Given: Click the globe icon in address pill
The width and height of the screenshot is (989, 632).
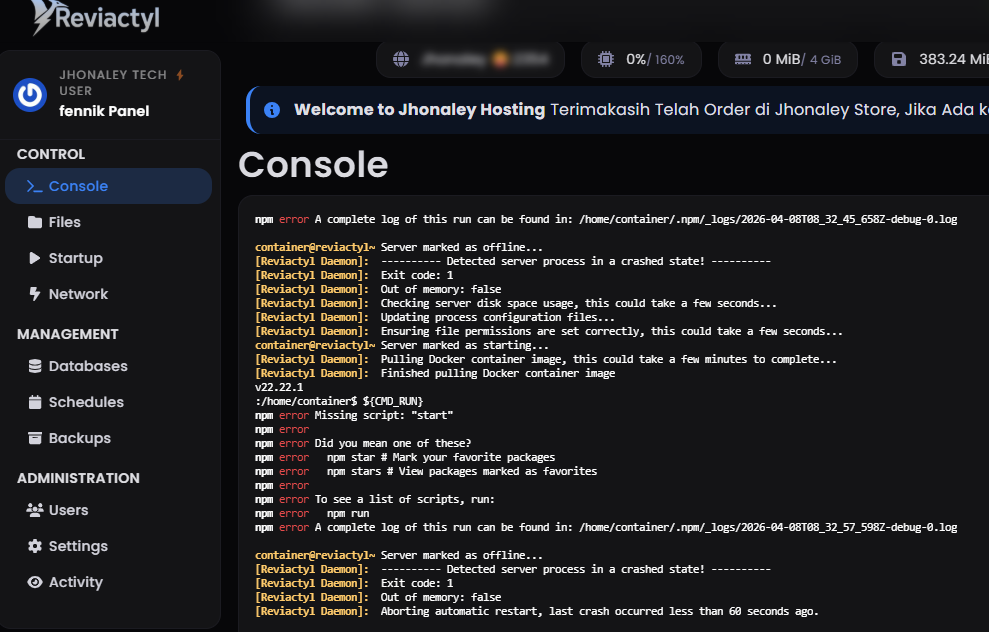Looking at the screenshot, I should [401, 59].
